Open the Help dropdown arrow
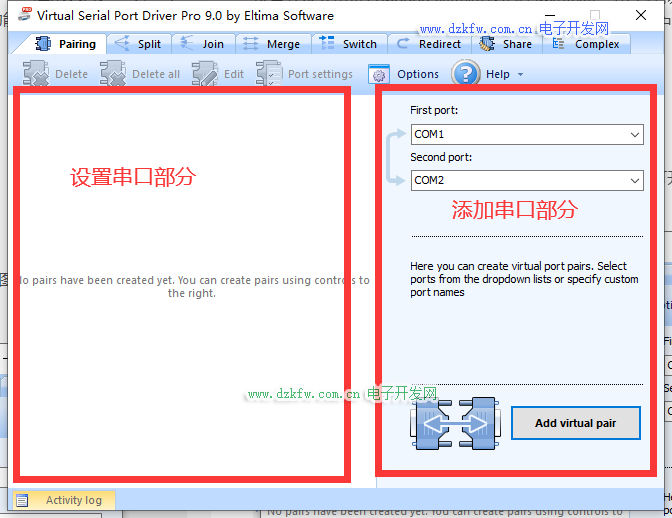The width and height of the screenshot is (672, 518). (x=520, y=75)
